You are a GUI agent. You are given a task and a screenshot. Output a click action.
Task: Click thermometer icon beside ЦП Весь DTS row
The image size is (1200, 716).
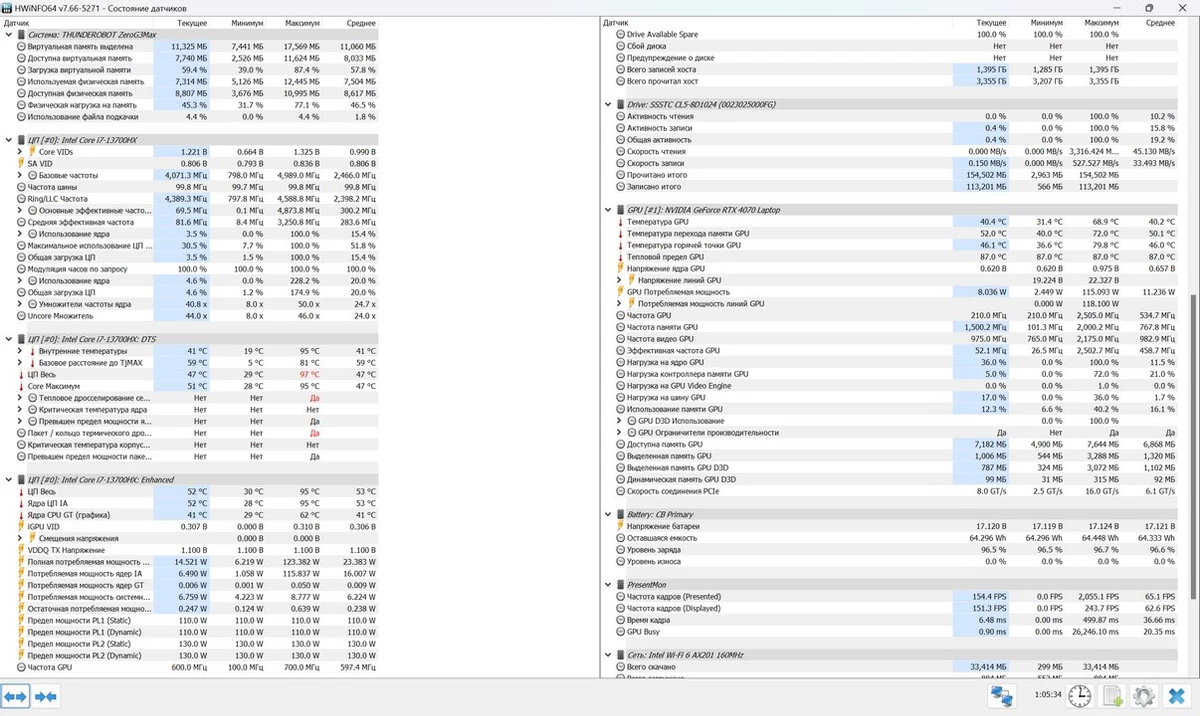click(22, 374)
